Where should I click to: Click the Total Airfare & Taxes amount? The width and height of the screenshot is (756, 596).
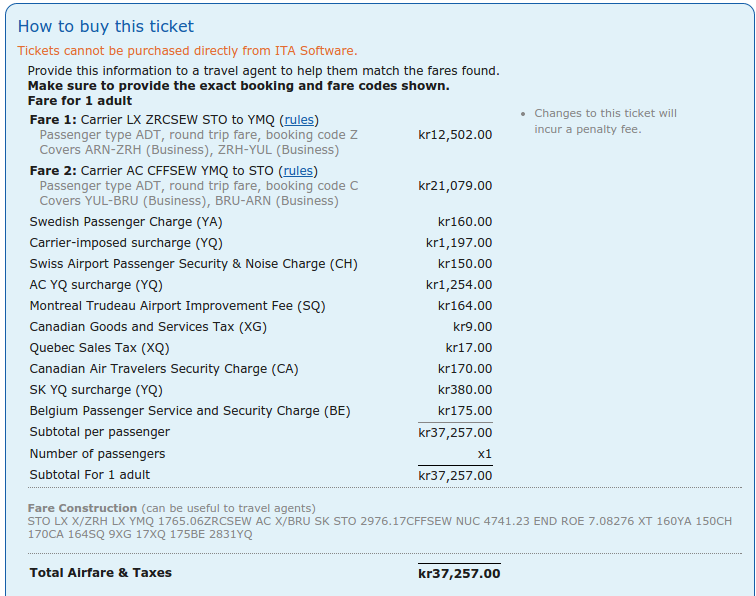pyautogui.click(x=459, y=573)
